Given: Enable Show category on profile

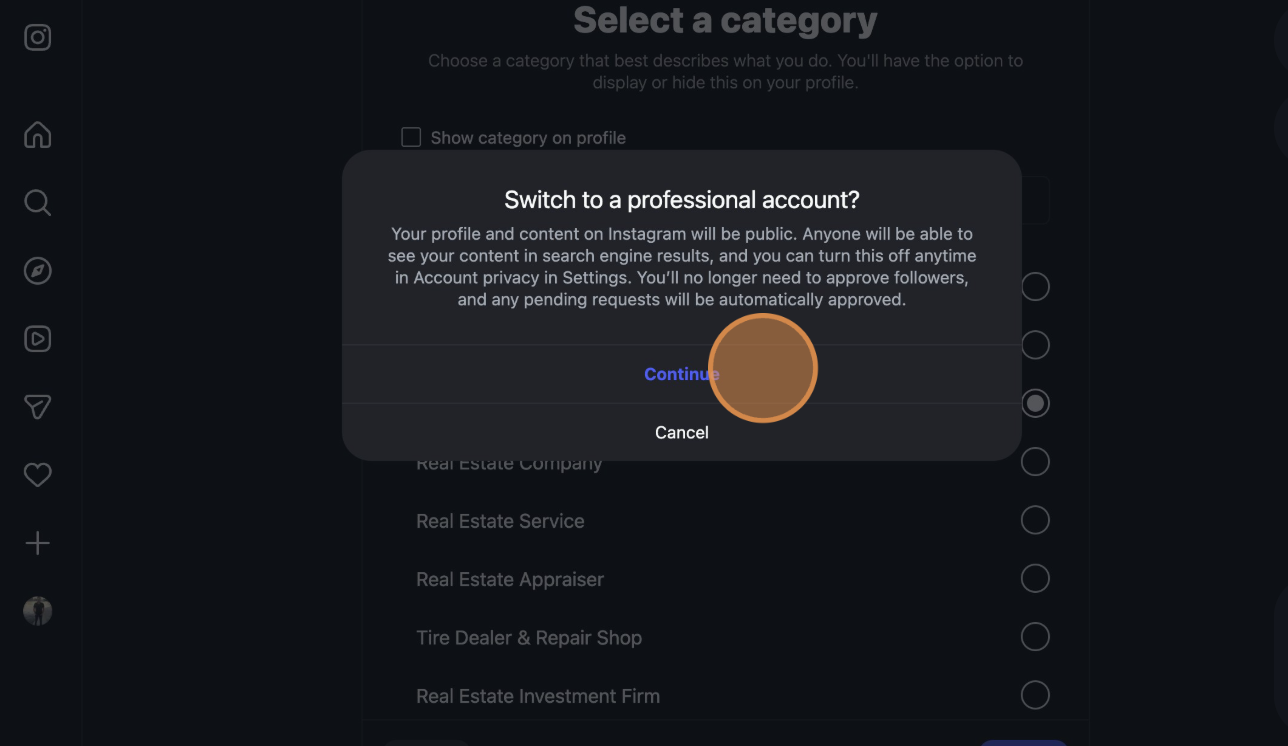Looking at the screenshot, I should 410,137.
